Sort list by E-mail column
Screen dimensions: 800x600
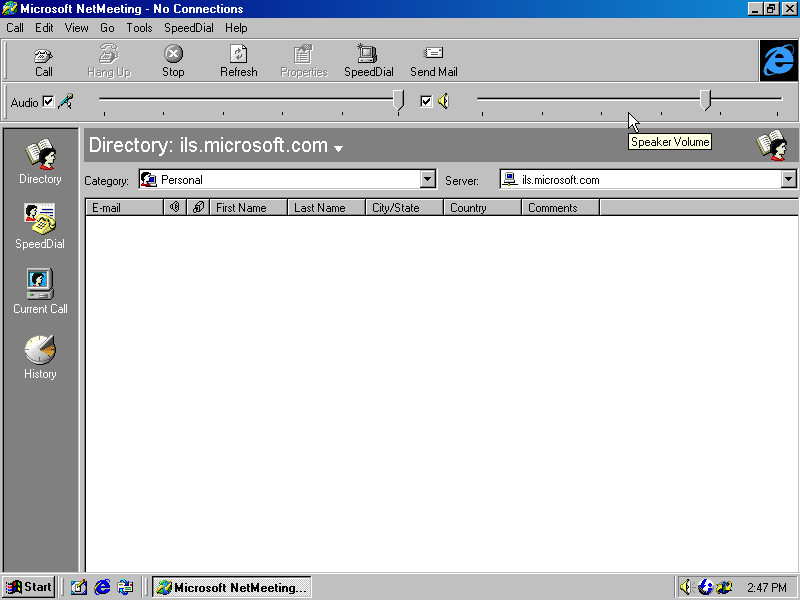(x=124, y=207)
